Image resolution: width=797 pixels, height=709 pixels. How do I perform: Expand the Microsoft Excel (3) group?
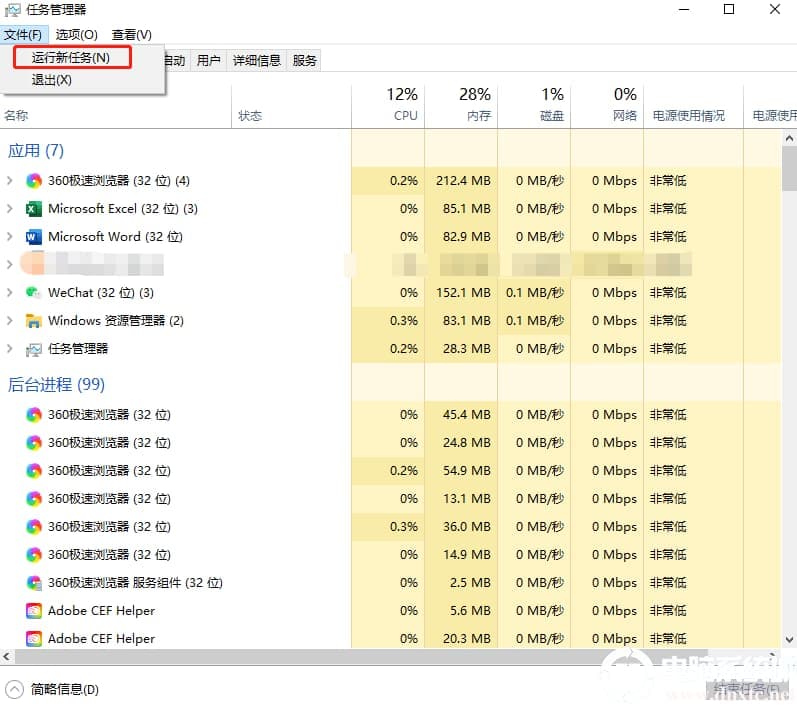(x=10, y=208)
